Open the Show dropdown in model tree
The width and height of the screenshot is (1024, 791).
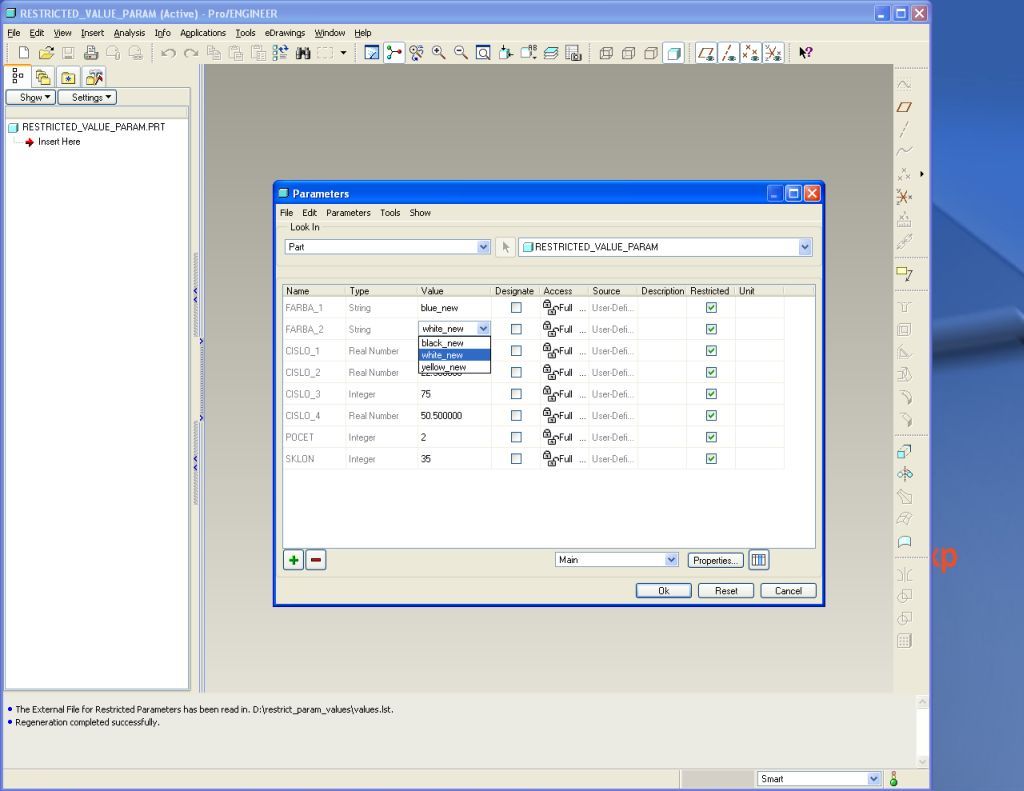coord(30,97)
